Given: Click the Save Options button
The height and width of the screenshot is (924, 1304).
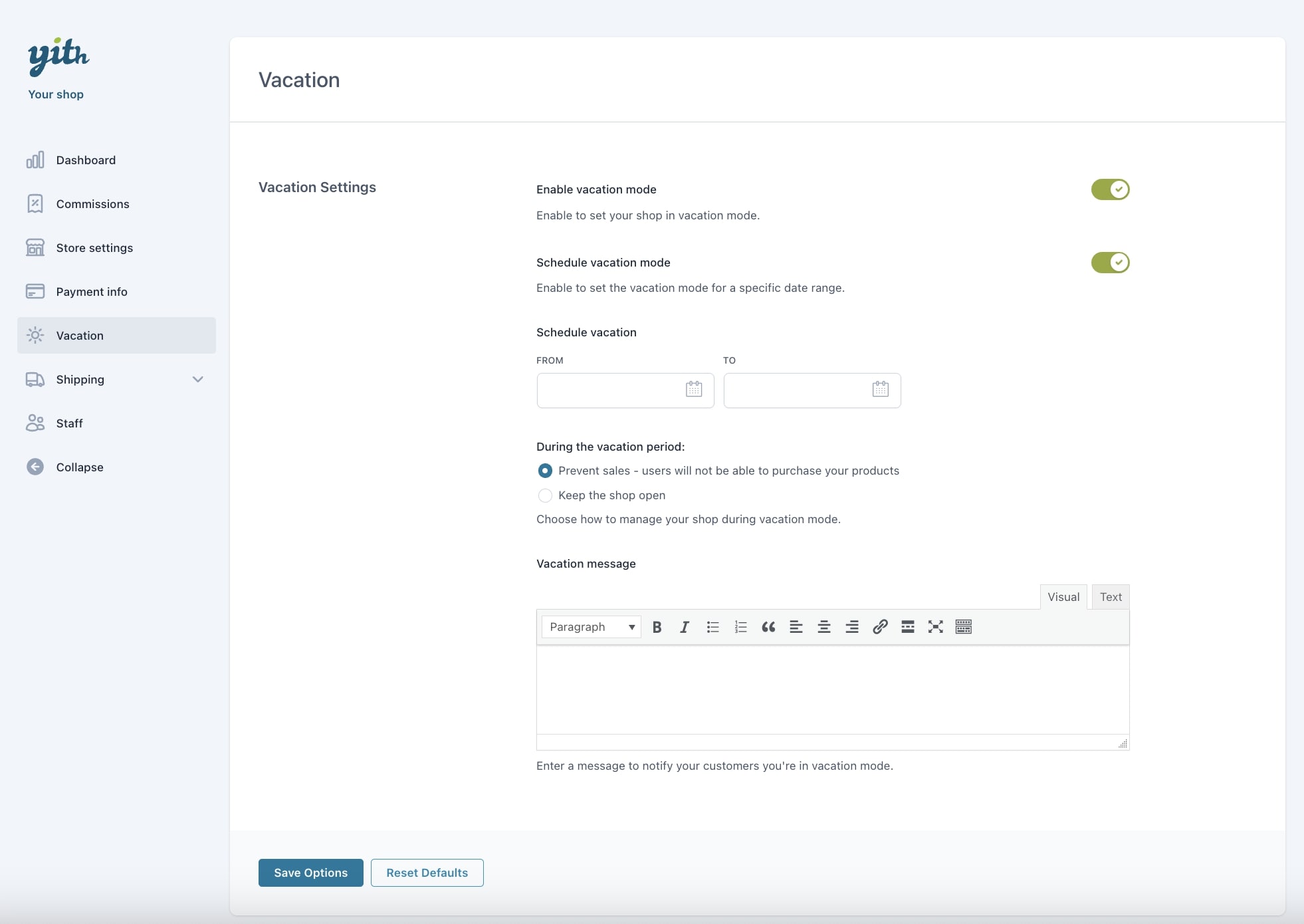Looking at the screenshot, I should tap(310, 873).
